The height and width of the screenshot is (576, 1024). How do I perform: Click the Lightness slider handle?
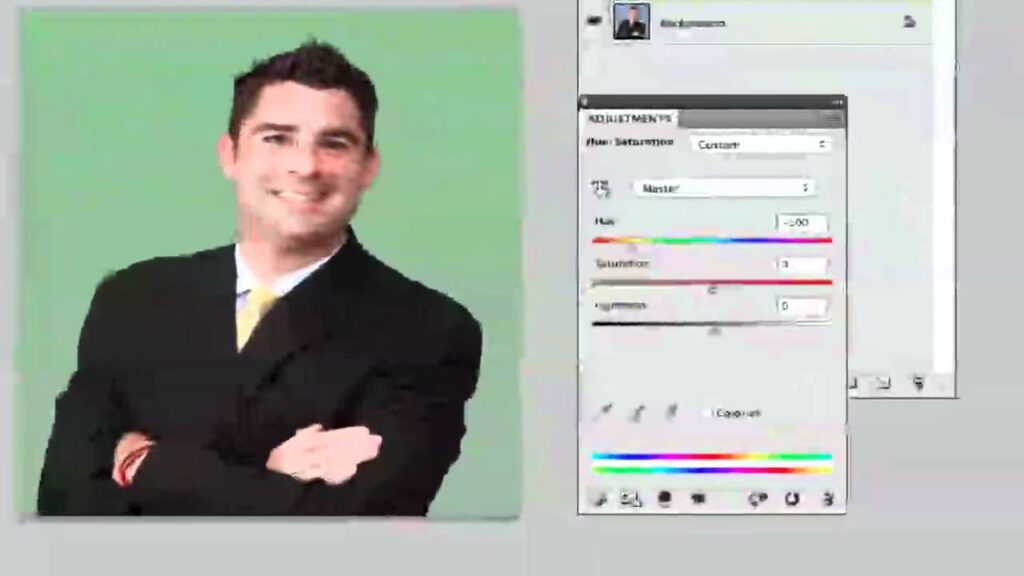point(714,329)
